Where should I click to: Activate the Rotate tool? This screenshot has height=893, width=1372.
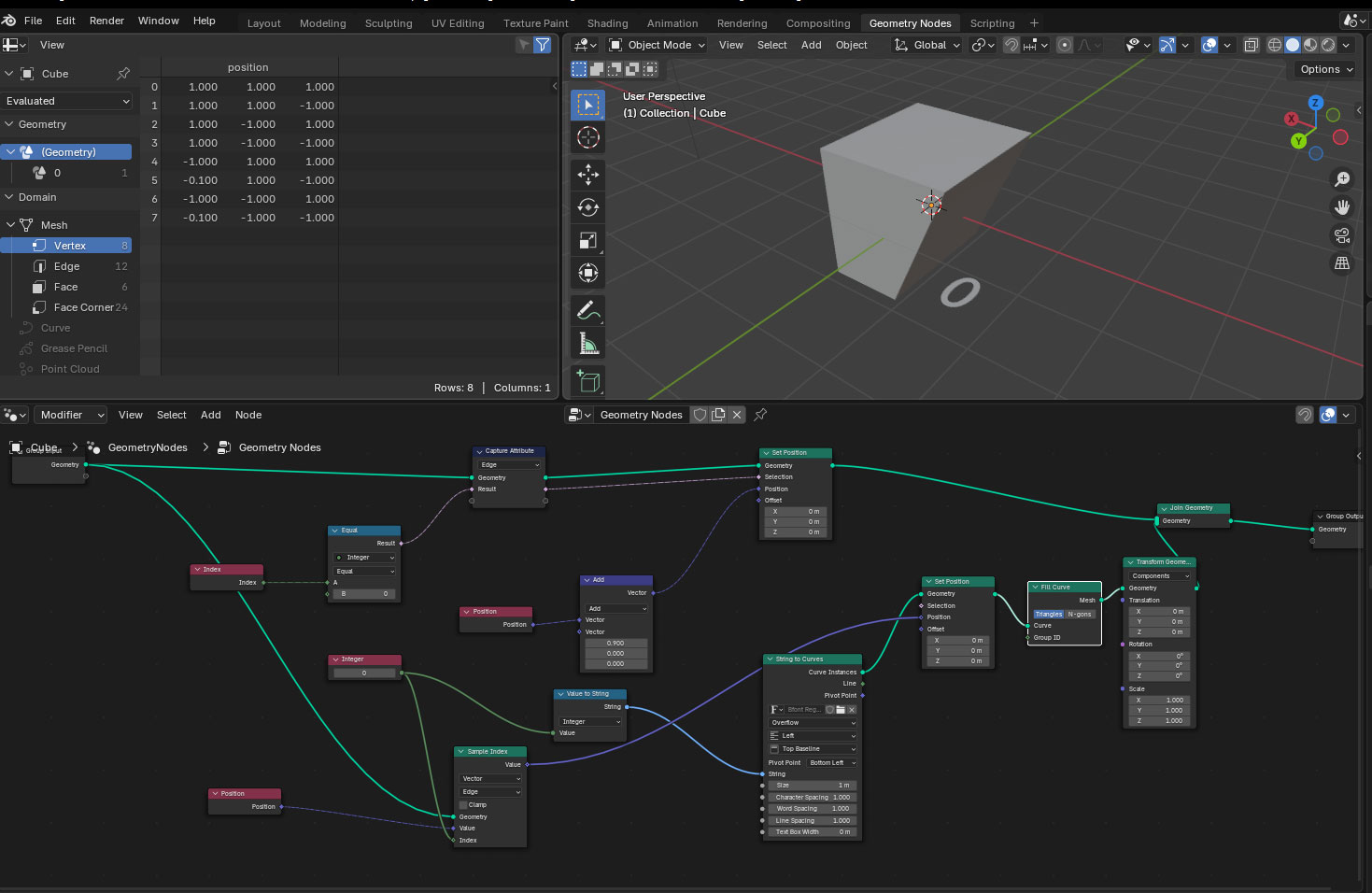tap(587, 207)
